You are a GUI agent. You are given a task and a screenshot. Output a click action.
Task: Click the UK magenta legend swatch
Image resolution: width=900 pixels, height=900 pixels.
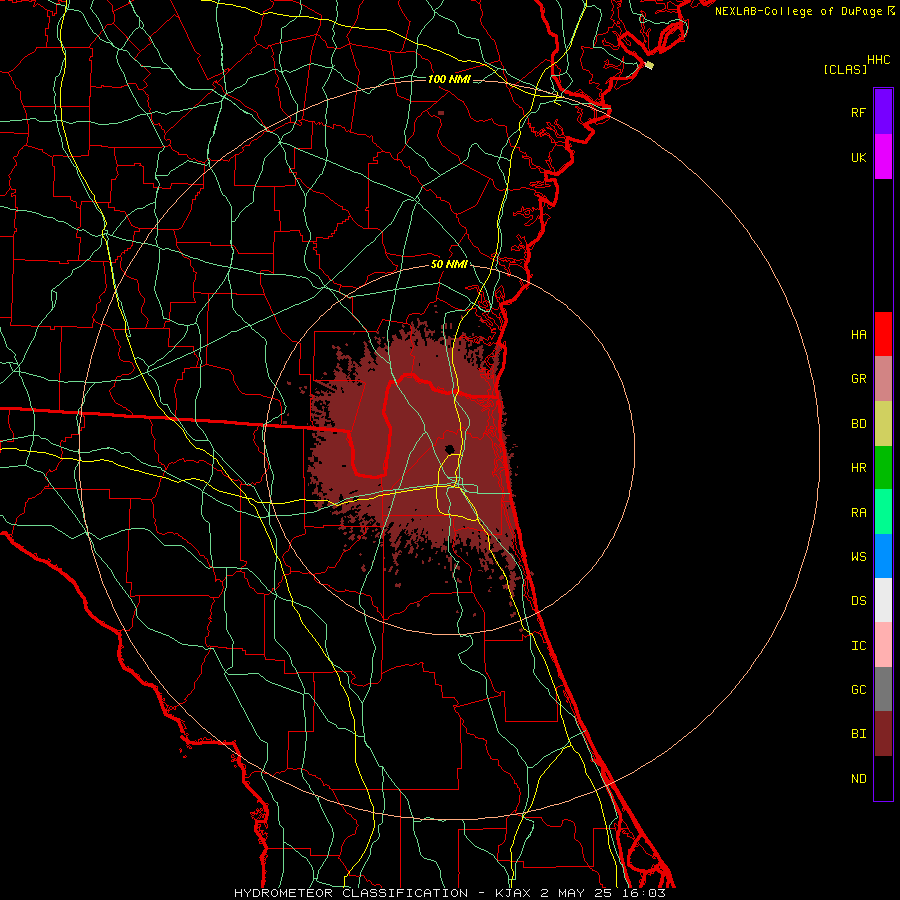click(x=883, y=157)
